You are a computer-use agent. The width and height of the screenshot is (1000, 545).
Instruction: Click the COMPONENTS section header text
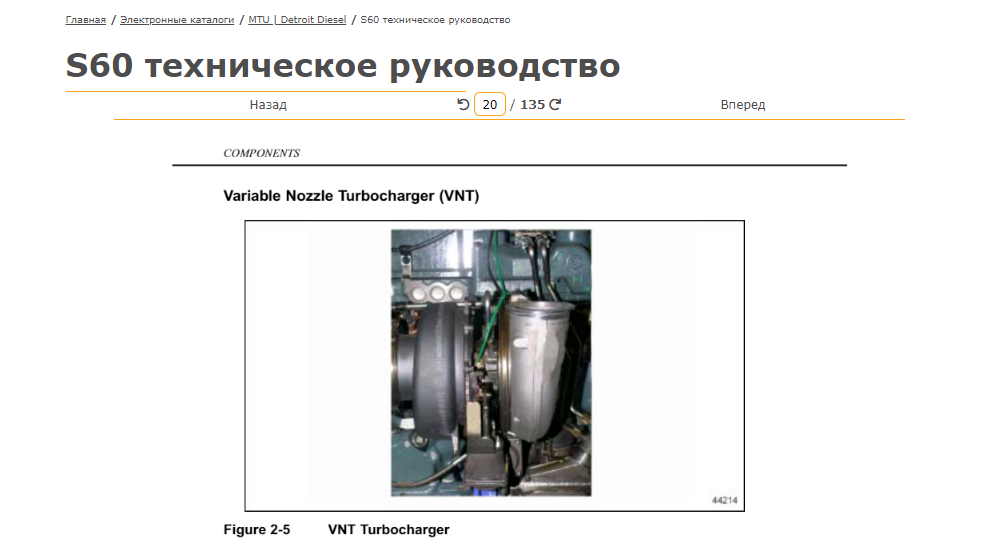click(261, 153)
